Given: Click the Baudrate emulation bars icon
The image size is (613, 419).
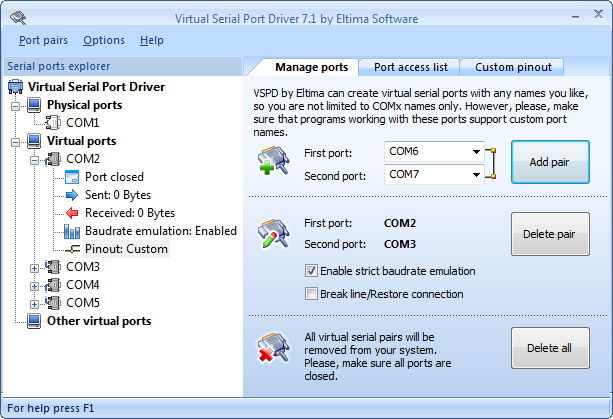Looking at the screenshot, I should click(72, 231).
